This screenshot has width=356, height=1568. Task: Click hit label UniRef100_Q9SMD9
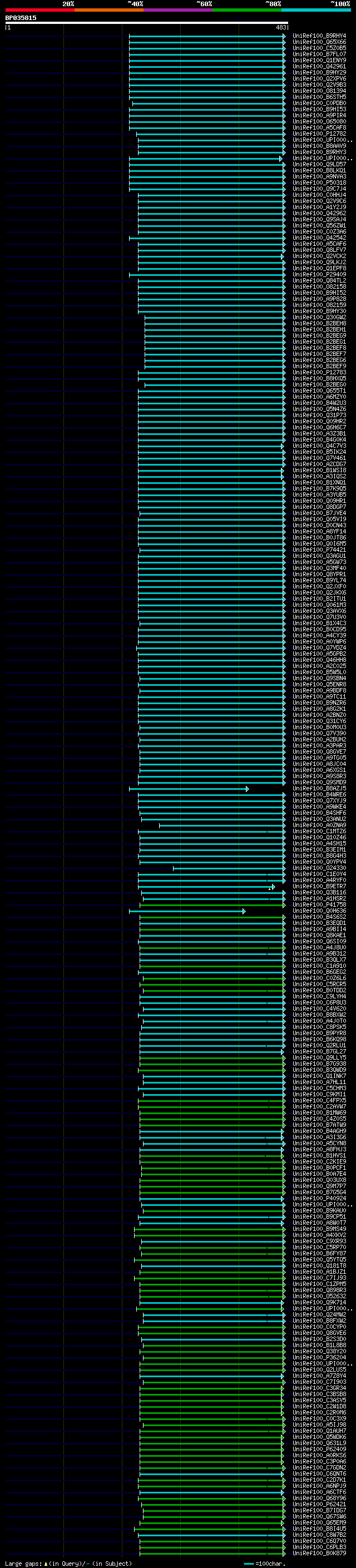(x=319, y=782)
